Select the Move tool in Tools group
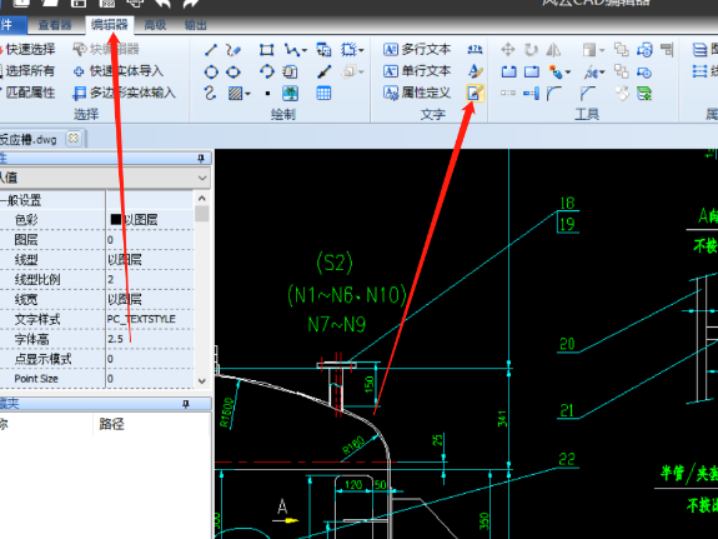Screen dimensions: 718x539 pyautogui.click(x=508, y=49)
